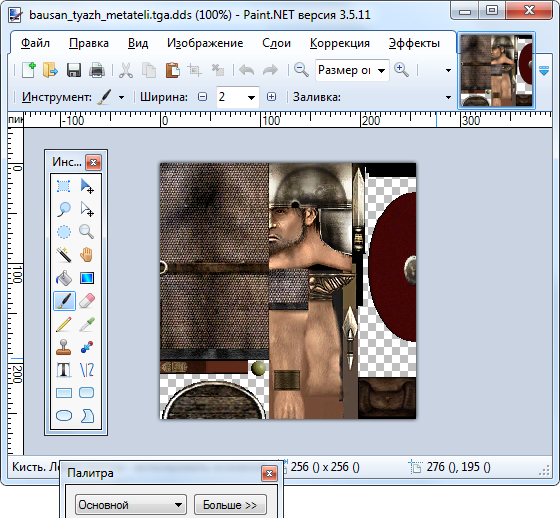Decrease brush width with minus button
This screenshot has height=518, width=560.
202,97
